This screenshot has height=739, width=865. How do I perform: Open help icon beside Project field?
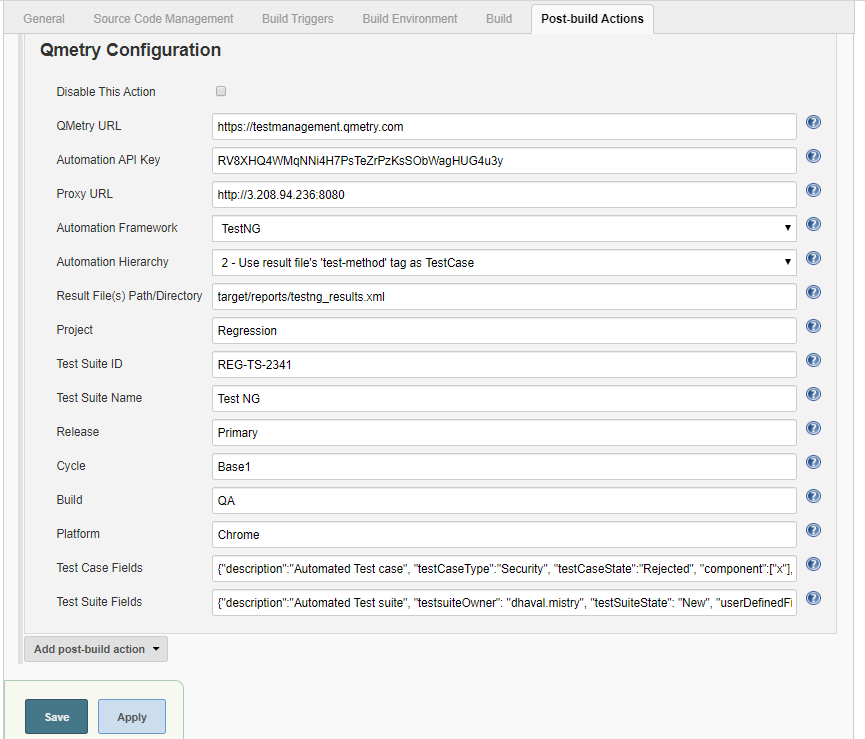coord(813,326)
